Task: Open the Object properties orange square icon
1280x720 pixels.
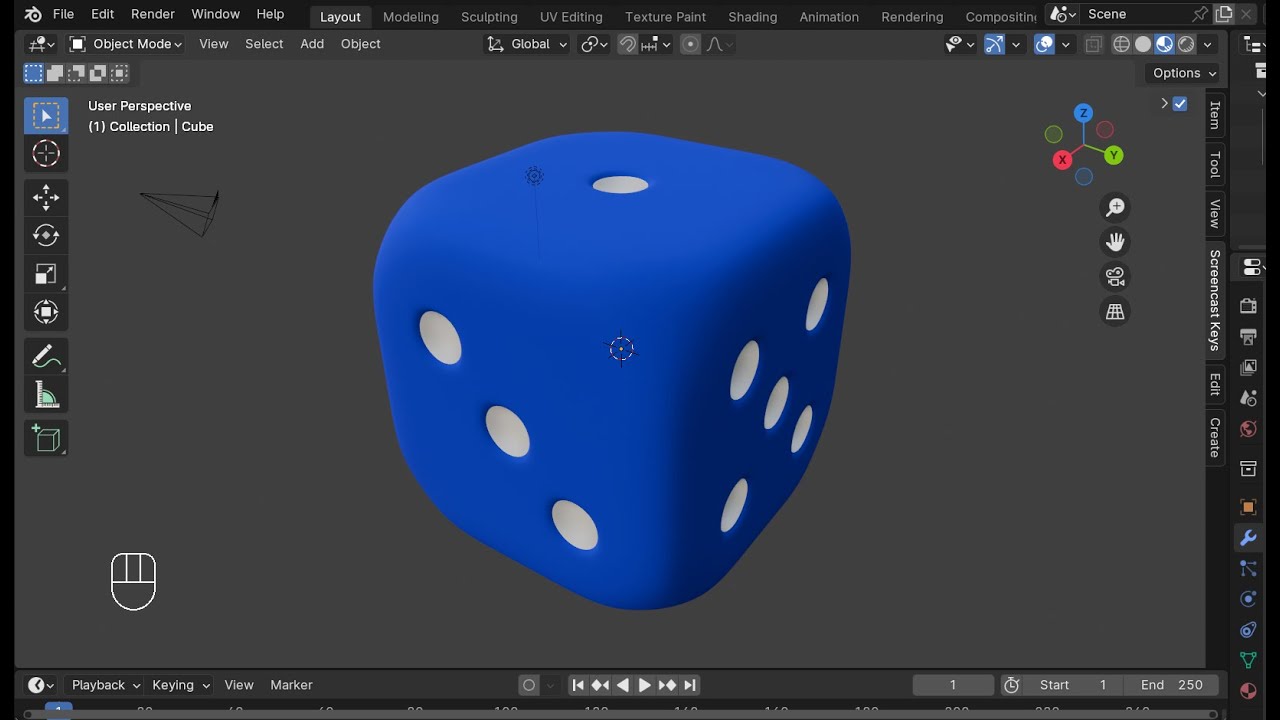Action: click(1248, 507)
